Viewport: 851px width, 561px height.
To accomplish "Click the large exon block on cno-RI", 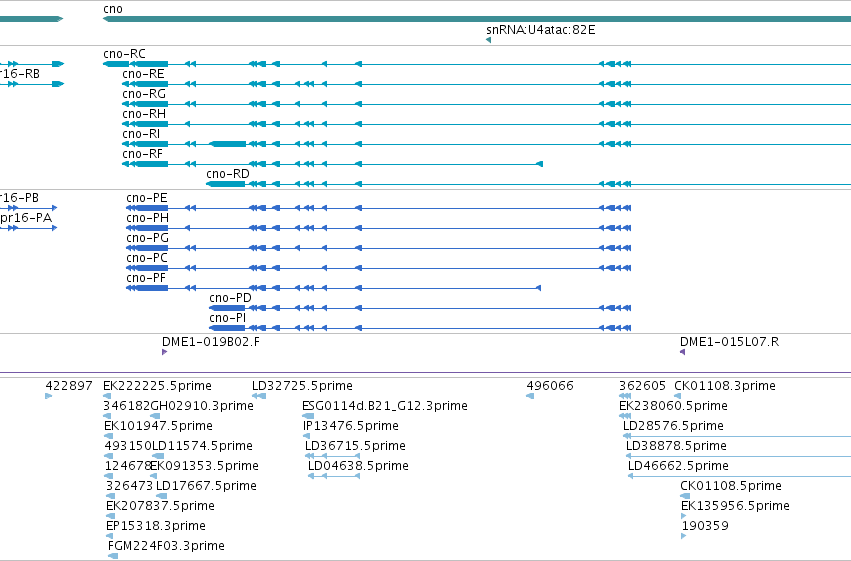I will 228,144.
